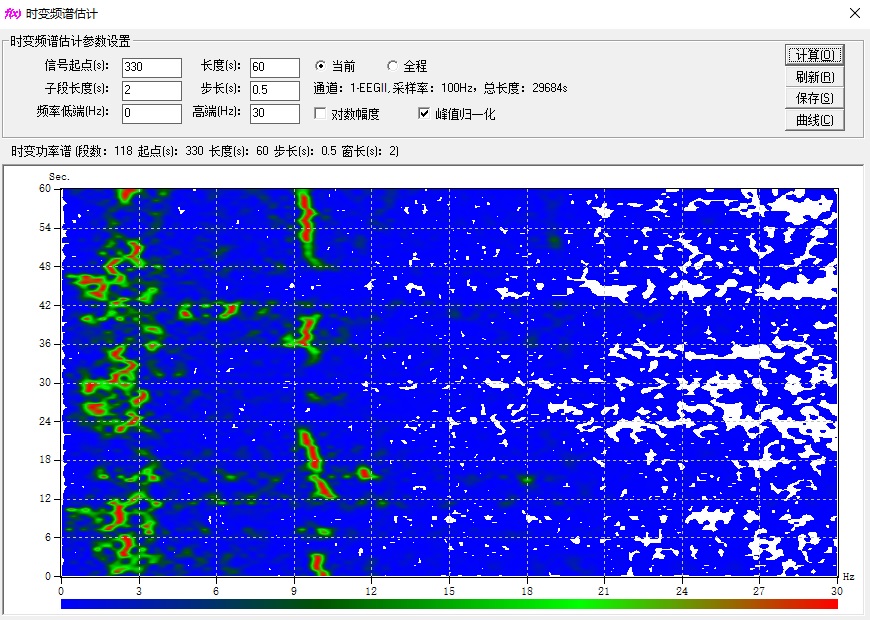Select the 当前 radio option
Viewport: 870px width, 620px height.
[335, 66]
